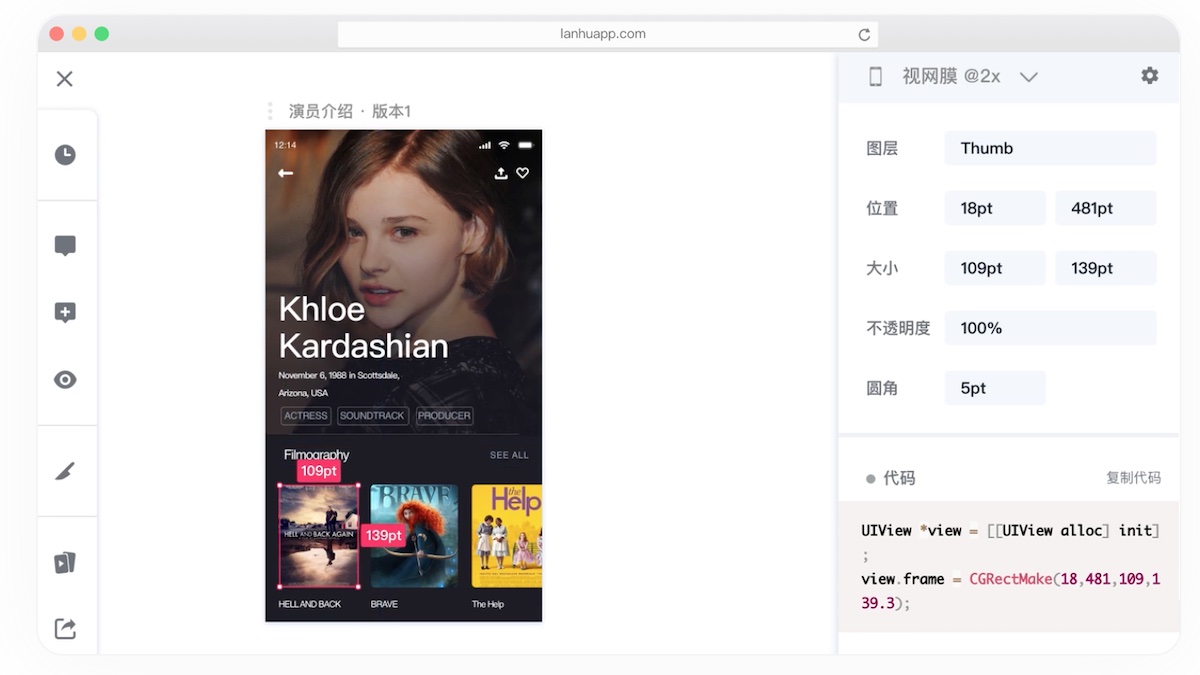Click the 100% opacity value field
1200x675 pixels.
coord(1050,328)
